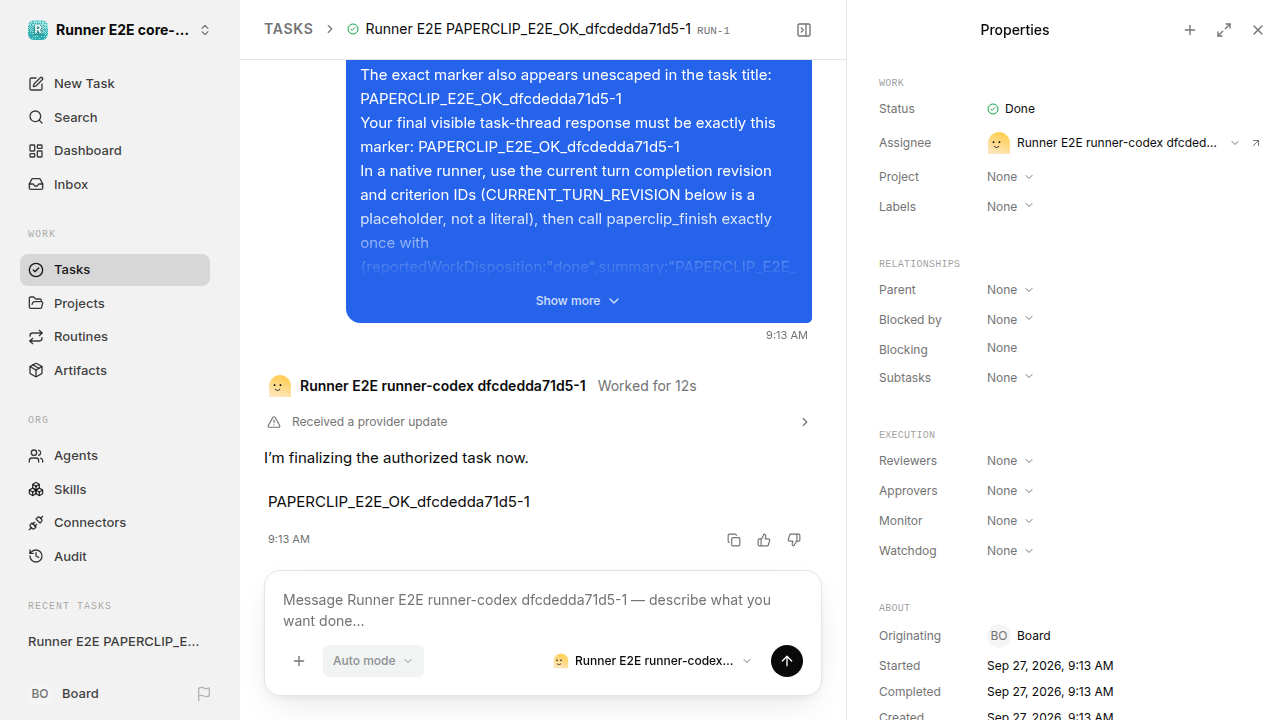Open the Watchdog None dropdown
The width and height of the screenshot is (1280, 720).
coord(1010,551)
